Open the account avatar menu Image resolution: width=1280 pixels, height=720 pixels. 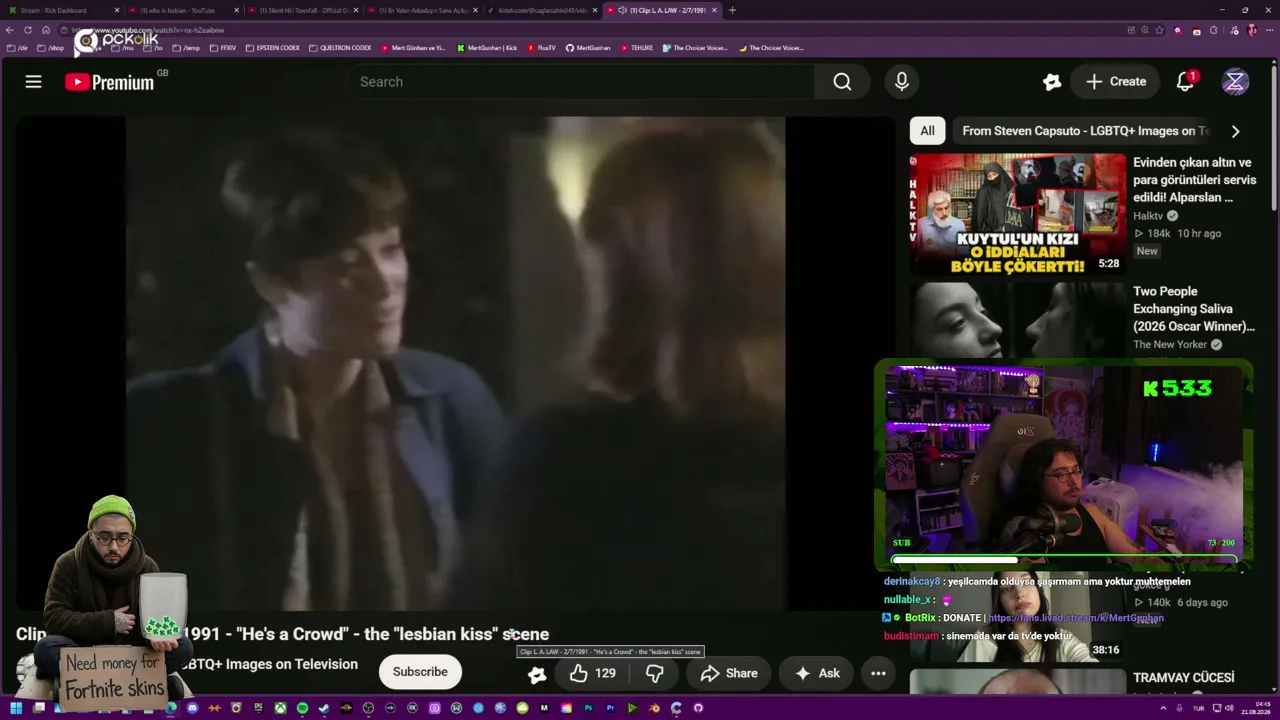click(x=1235, y=82)
